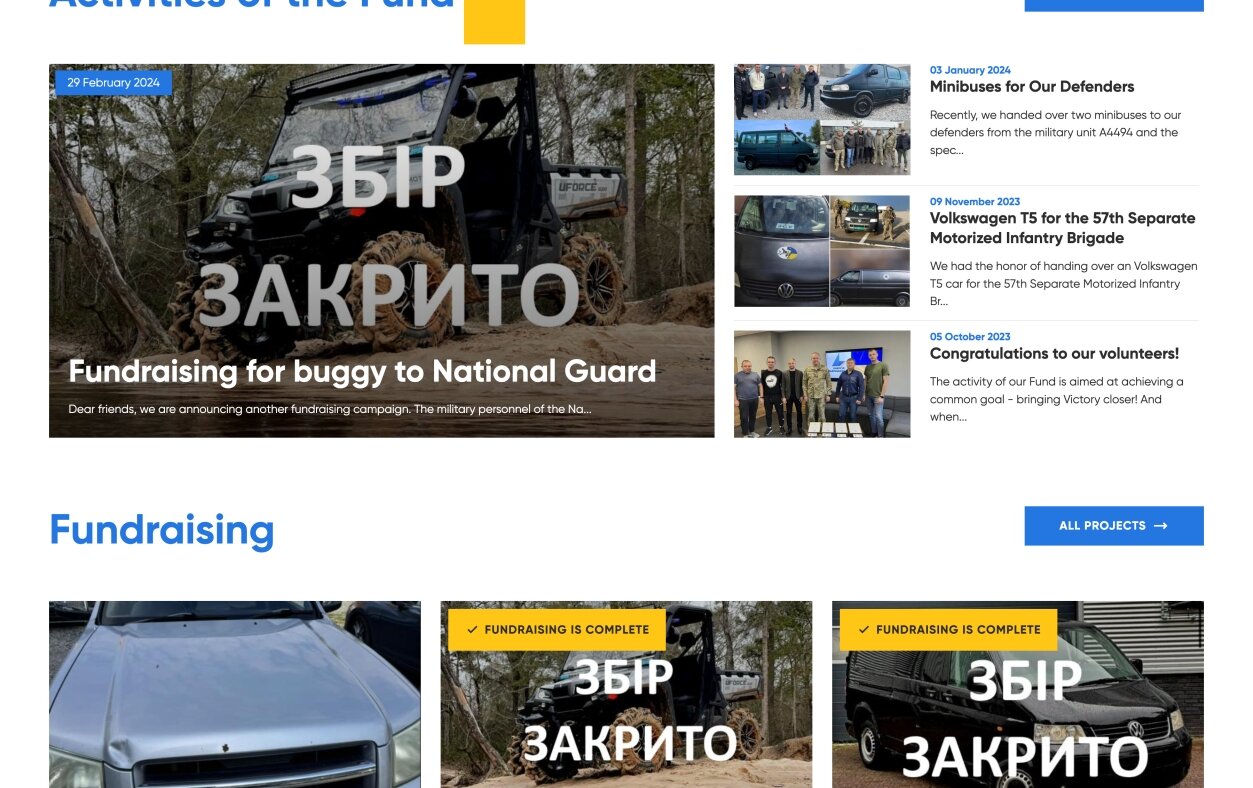The width and height of the screenshot is (1253, 788).
Task: Select the Volkswagen T5 photo thumbnail
Action: coord(822,251)
